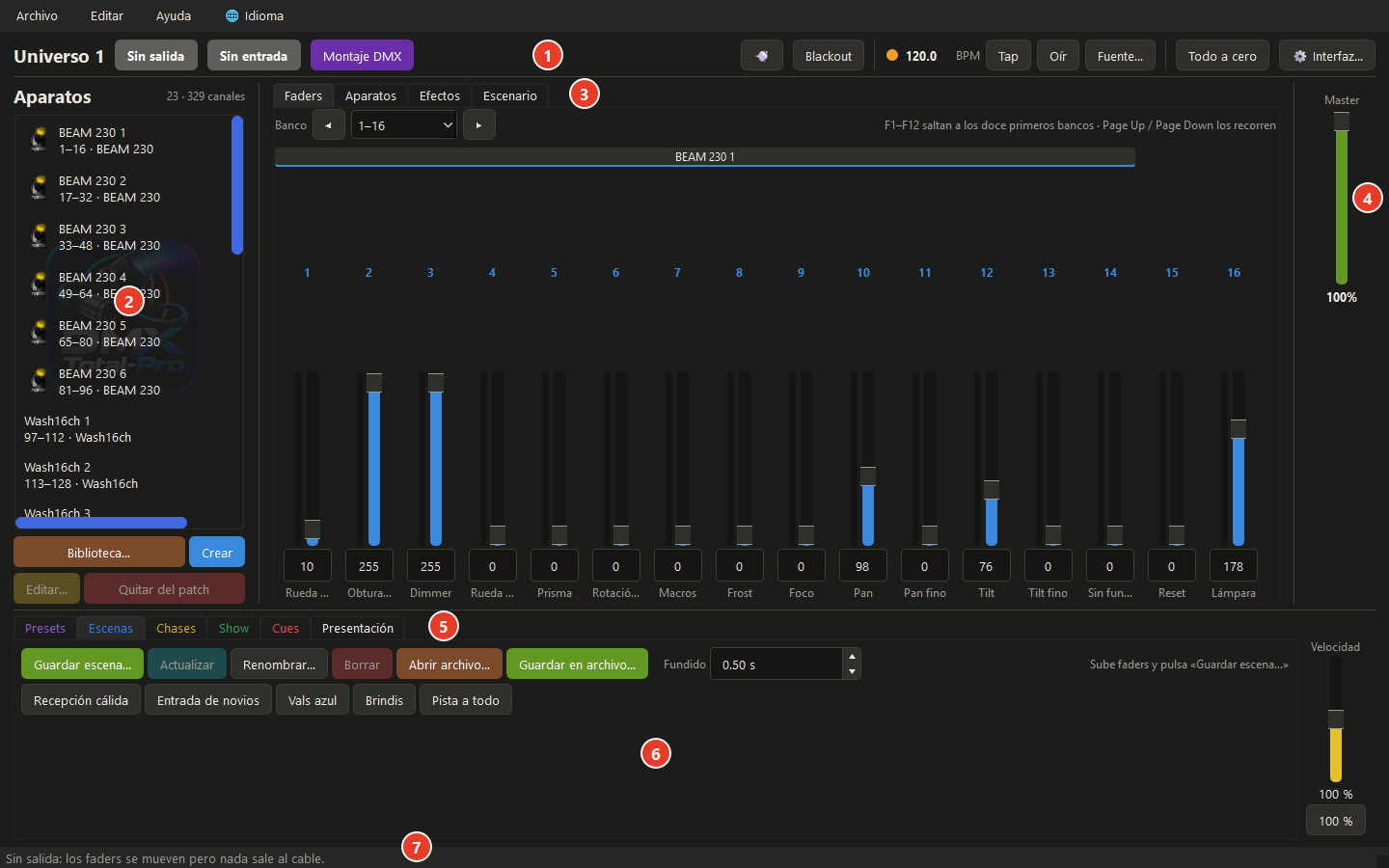Recall the Vals azul scene

tap(313, 700)
